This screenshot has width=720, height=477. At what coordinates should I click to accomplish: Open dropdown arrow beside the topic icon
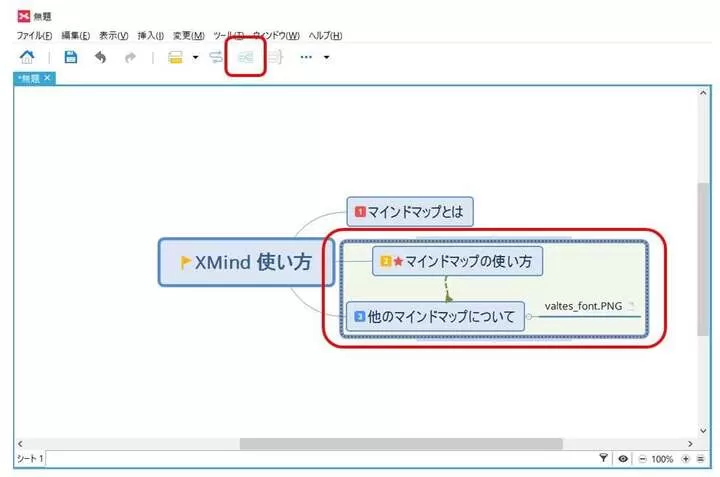tap(195, 58)
